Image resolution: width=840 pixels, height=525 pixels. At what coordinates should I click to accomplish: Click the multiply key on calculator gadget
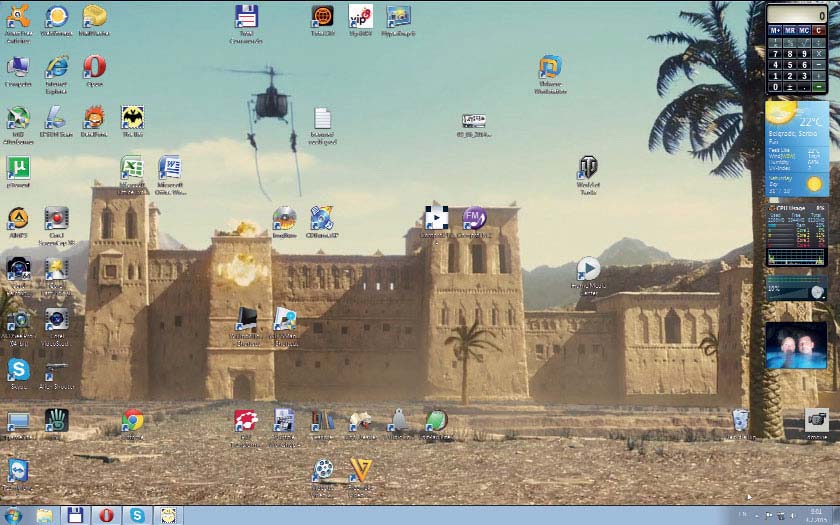click(818, 54)
